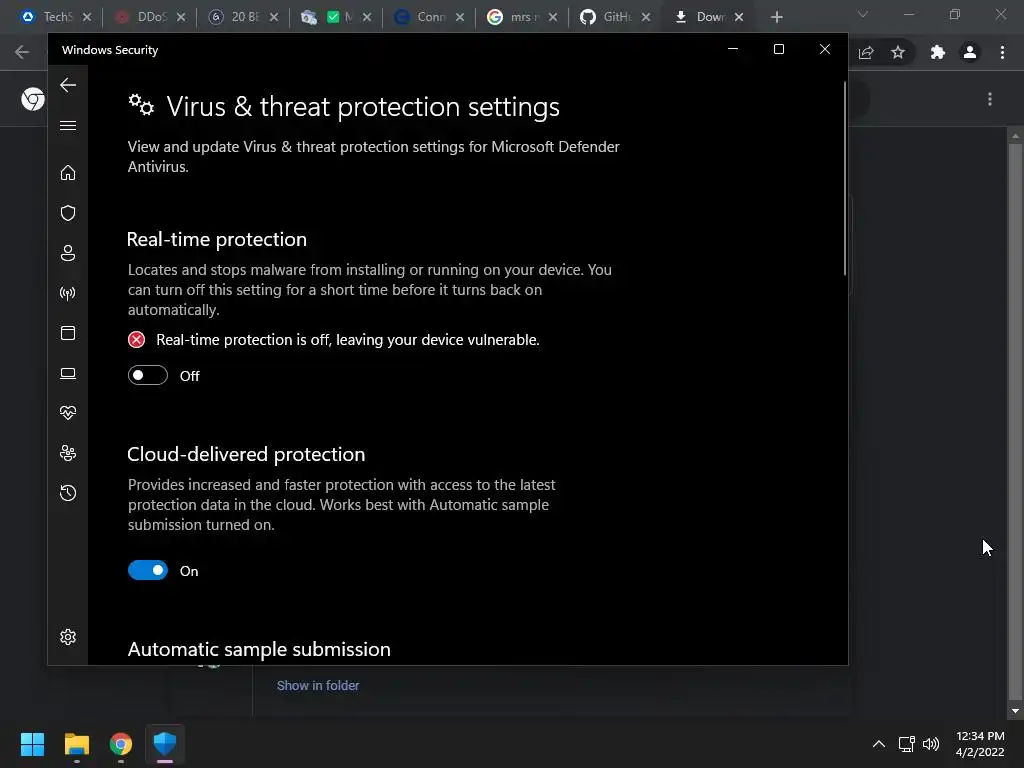This screenshot has width=1024, height=768.
Task: Open Windows Security settings gear
Action: (68, 637)
